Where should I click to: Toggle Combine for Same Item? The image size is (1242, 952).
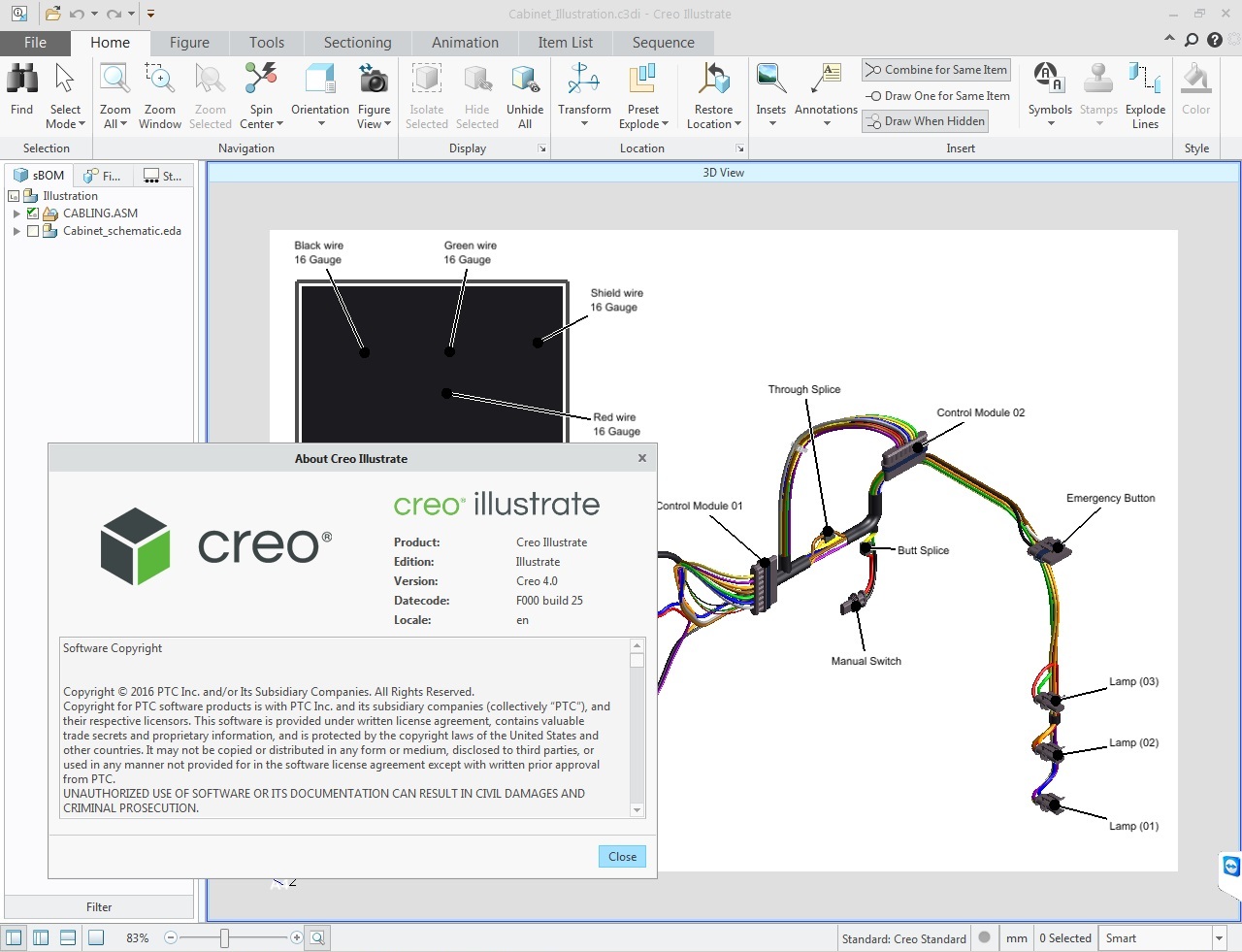pyautogui.click(x=936, y=70)
